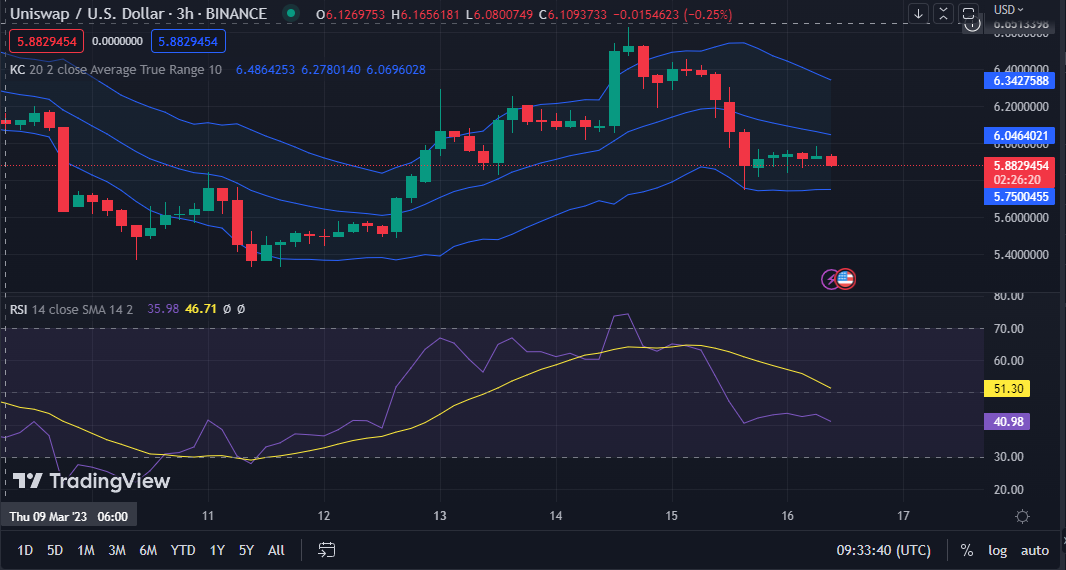Click the go to date icon
Viewport: 1066px width, 570px height.
click(326, 550)
